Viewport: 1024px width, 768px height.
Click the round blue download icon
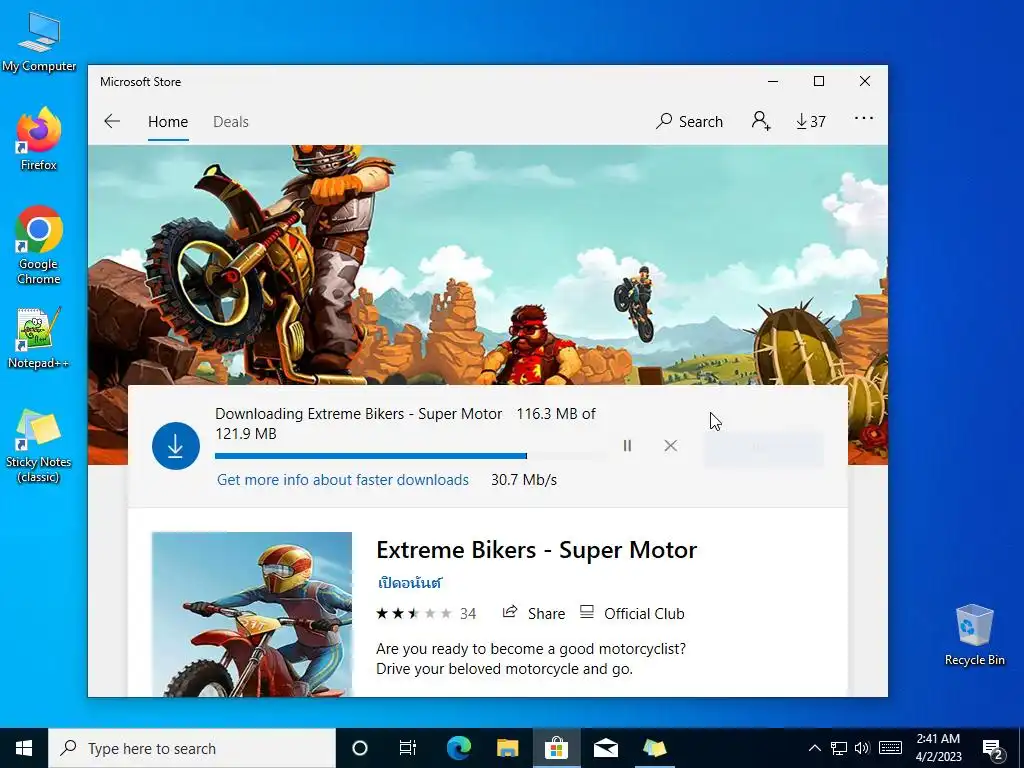point(176,446)
